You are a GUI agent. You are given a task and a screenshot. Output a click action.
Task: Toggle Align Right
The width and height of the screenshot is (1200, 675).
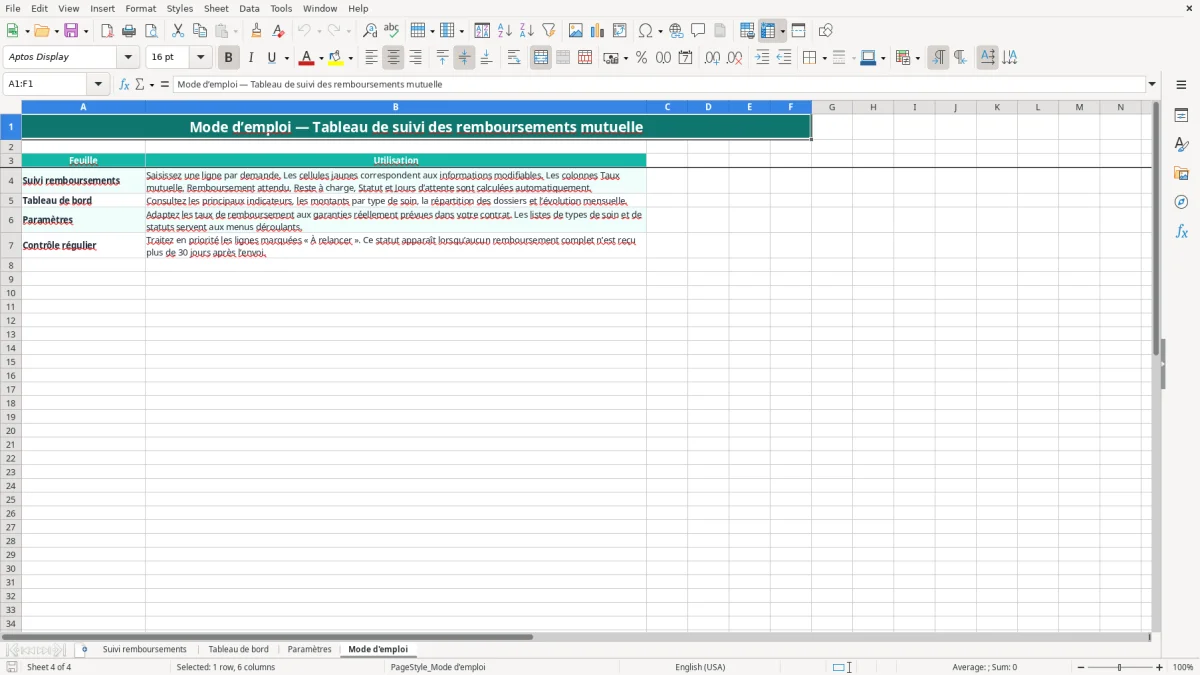pos(416,58)
